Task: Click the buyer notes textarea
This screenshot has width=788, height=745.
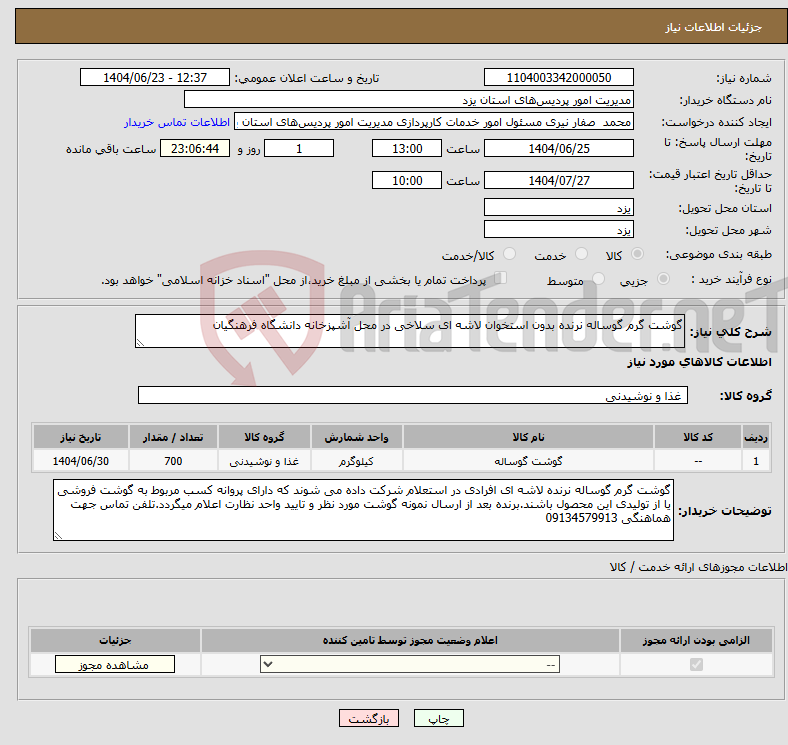Action: tap(363, 510)
